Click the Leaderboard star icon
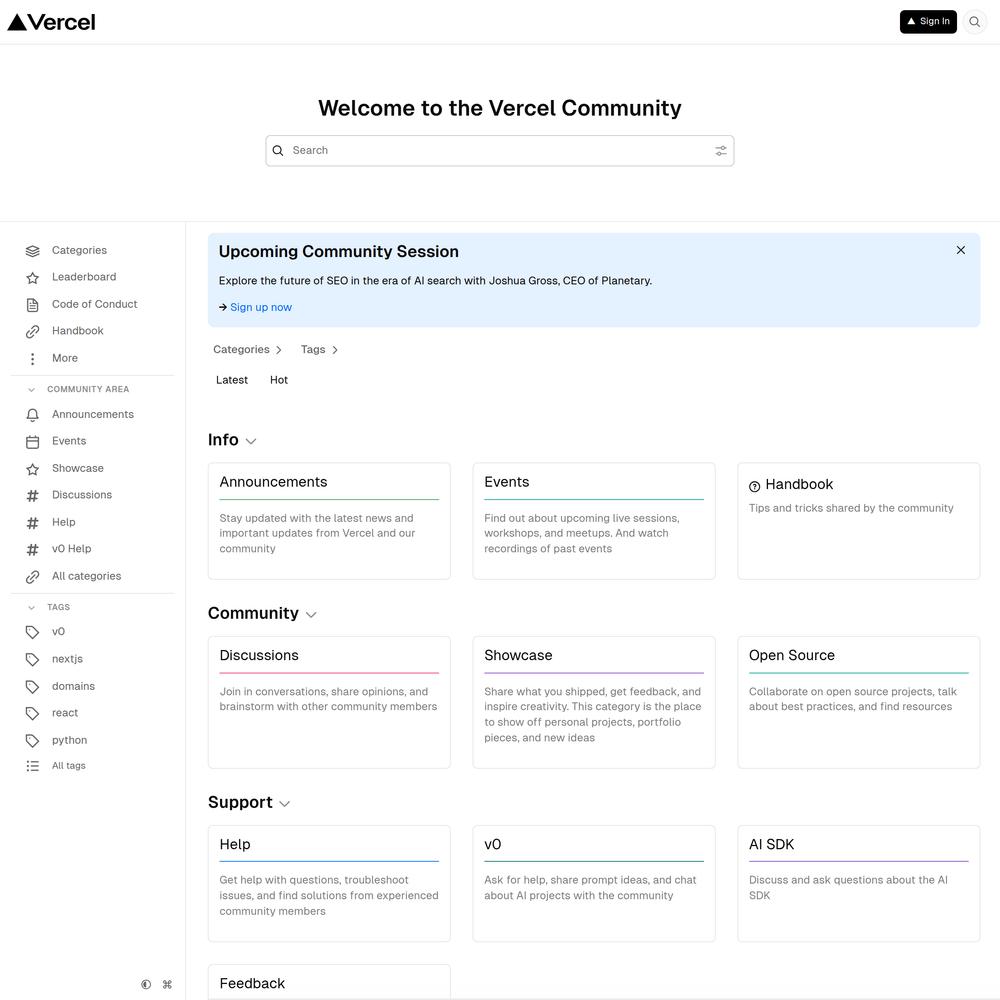1000x1000 pixels. [x=33, y=277]
